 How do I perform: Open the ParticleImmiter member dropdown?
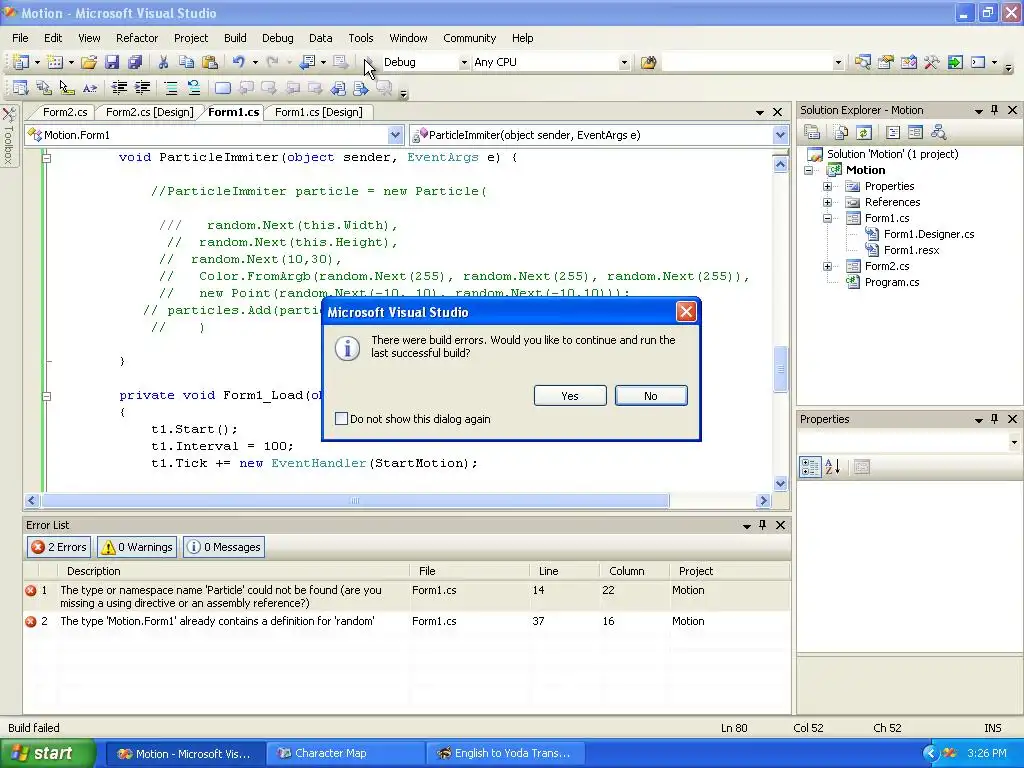tap(780, 135)
